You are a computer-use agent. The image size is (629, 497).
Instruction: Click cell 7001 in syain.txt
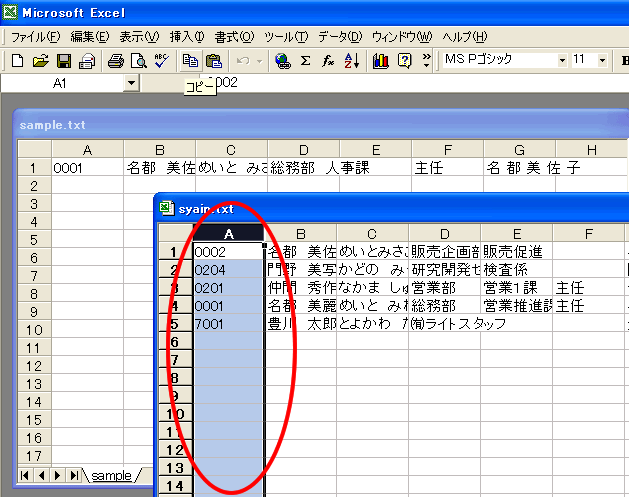[x=228, y=324]
